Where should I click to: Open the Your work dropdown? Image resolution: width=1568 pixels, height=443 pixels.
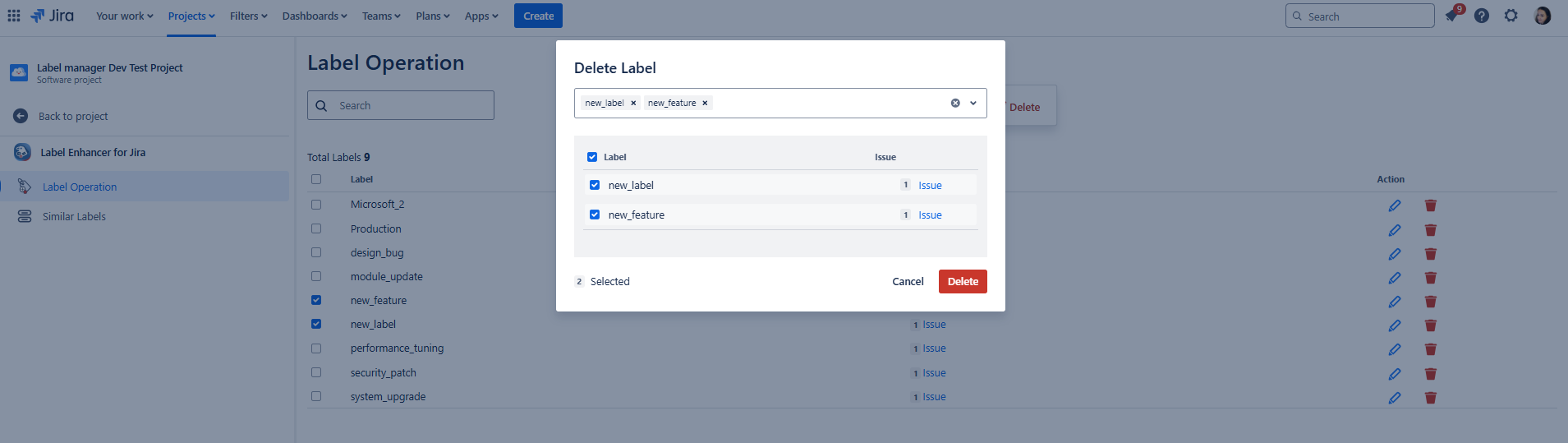[x=125, y=16]
